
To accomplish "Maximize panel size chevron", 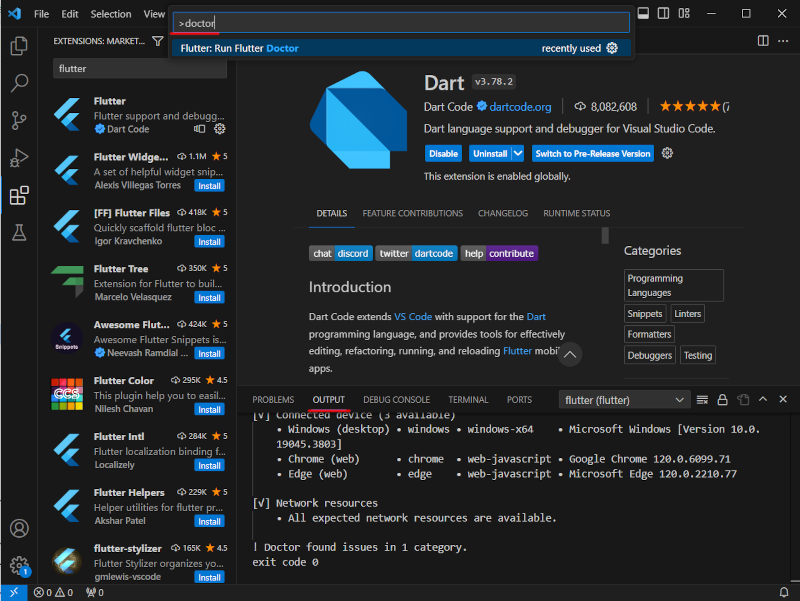I will click(x=763, y=399).
